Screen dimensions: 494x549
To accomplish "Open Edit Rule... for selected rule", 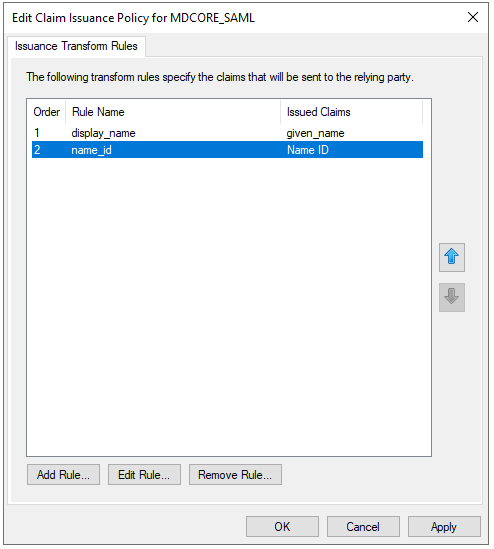I will (x=144, y=474).
